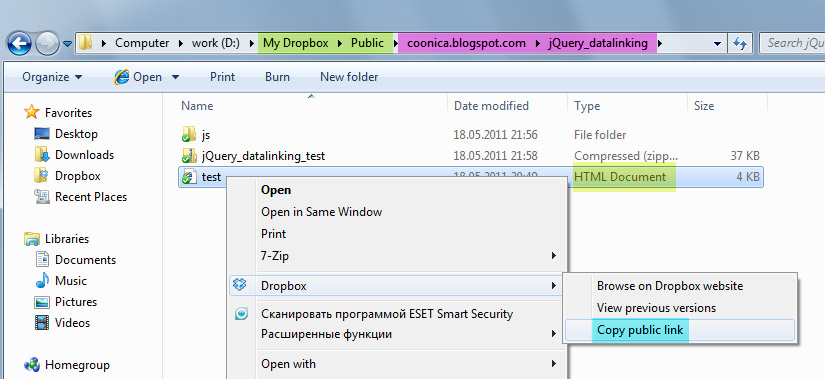Click the Back navigation arrow button
This screenshot has width=825, height=379.
(19, 44)
